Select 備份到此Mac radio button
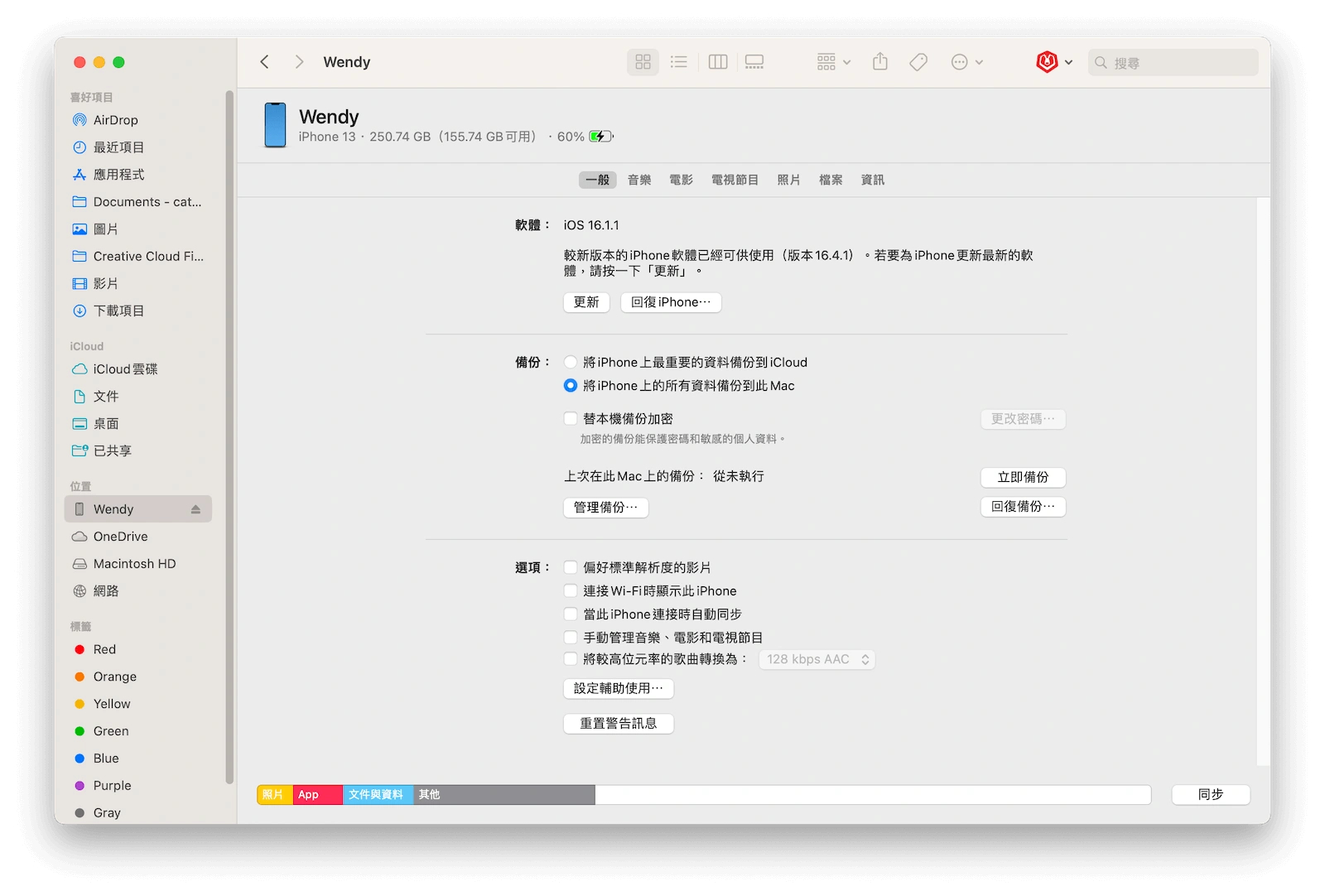1325x896 pixels. pos(571,385)
